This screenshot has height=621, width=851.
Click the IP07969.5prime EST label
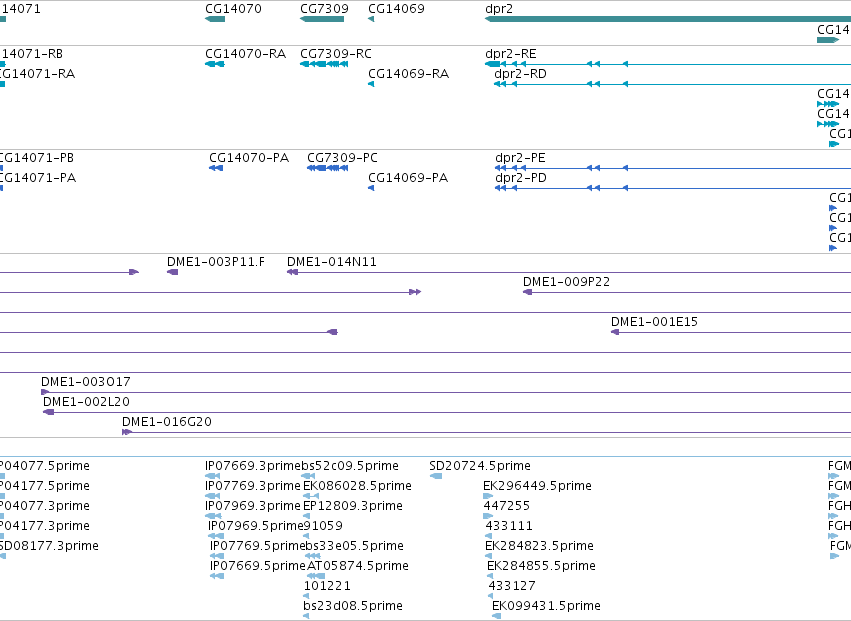coord(256,527)
